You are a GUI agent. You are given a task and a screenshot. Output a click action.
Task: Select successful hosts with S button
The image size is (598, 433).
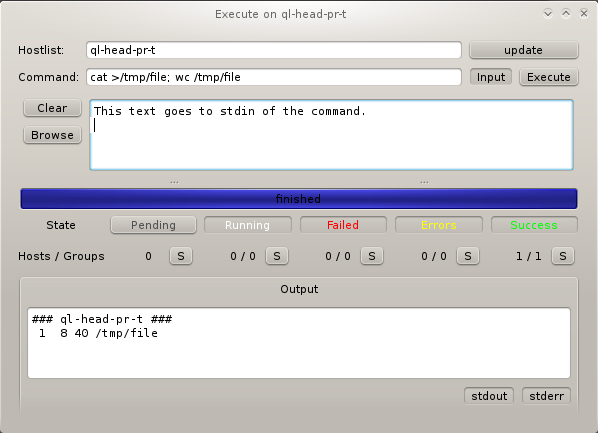(563, 256)
